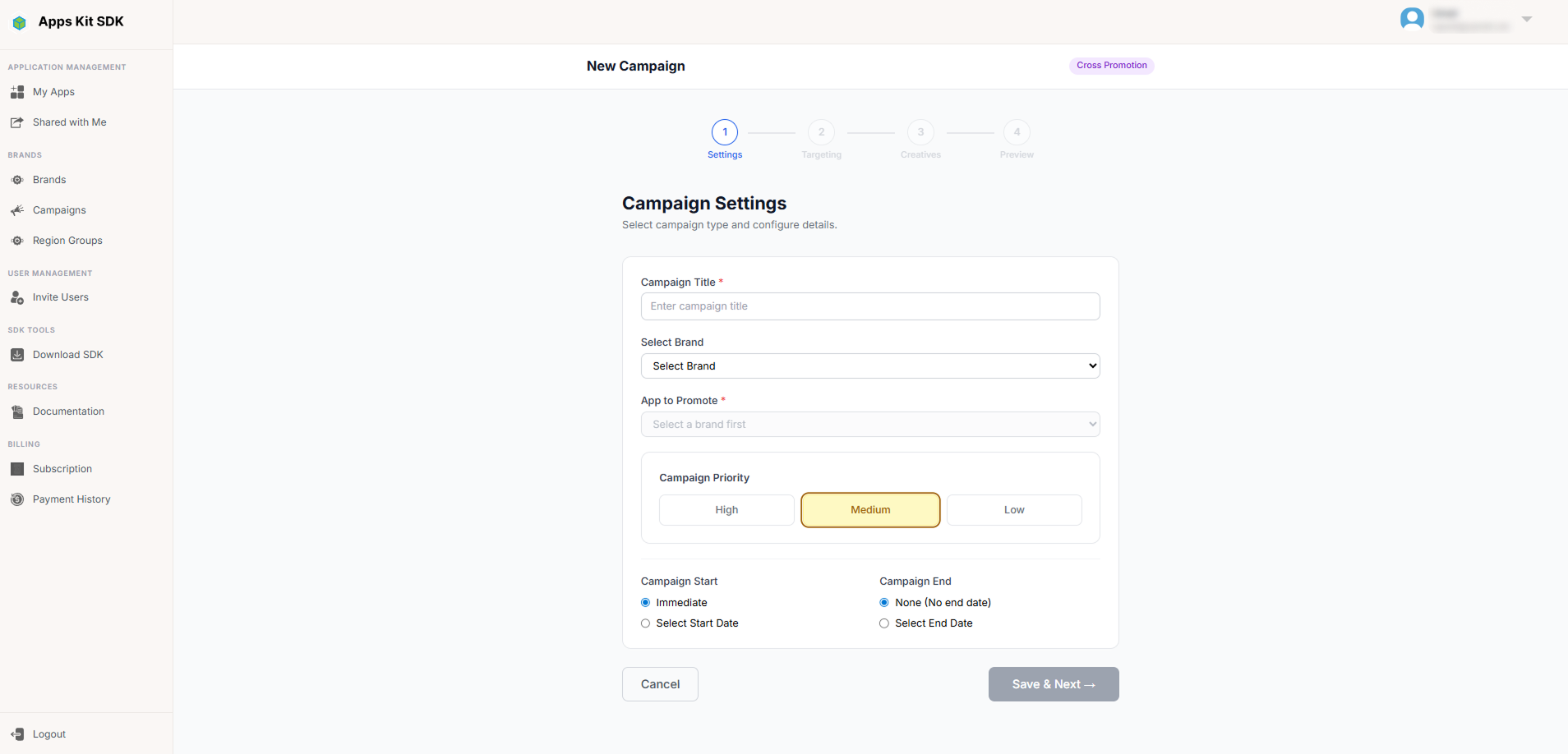This screenshot has height=754, width=1568.
Task: Open My Apps grid icon
Action: tap(17, 92)
